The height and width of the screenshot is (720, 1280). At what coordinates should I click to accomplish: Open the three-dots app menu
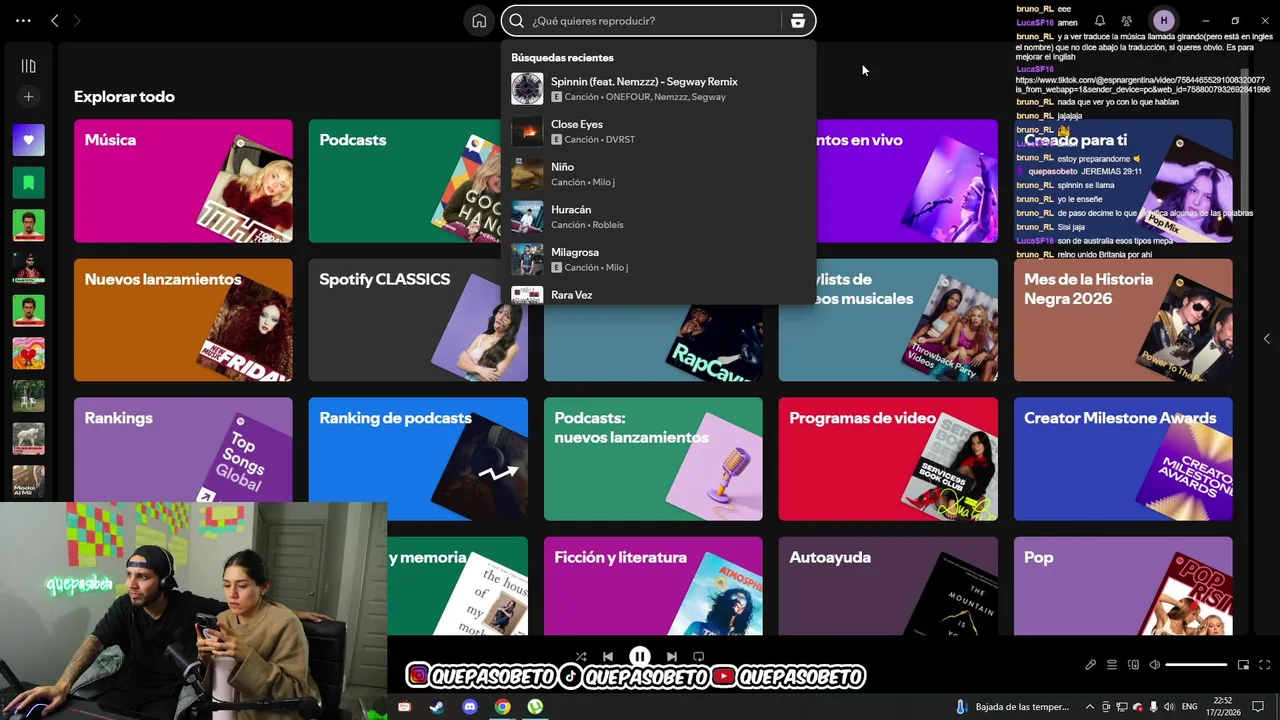click(x=23, y=20)
